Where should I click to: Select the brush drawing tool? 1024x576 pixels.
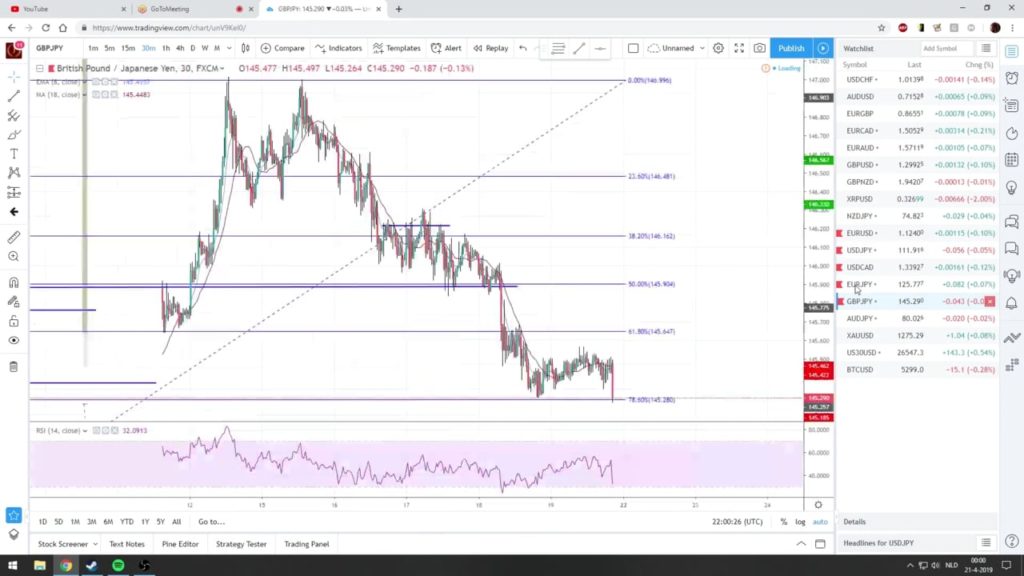click(x=14, y=135)
